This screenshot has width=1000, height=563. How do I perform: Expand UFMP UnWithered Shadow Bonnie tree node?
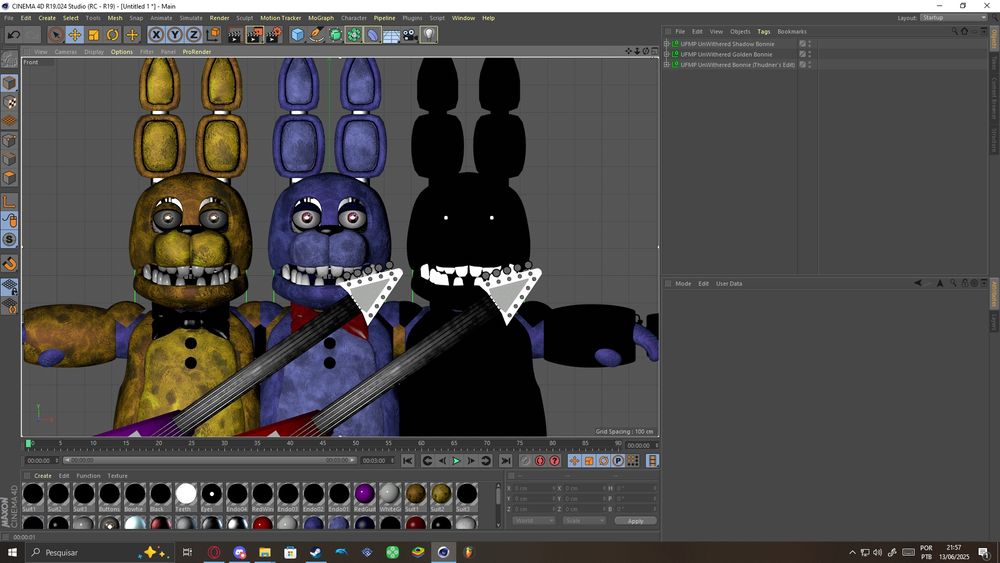[666, 44]
